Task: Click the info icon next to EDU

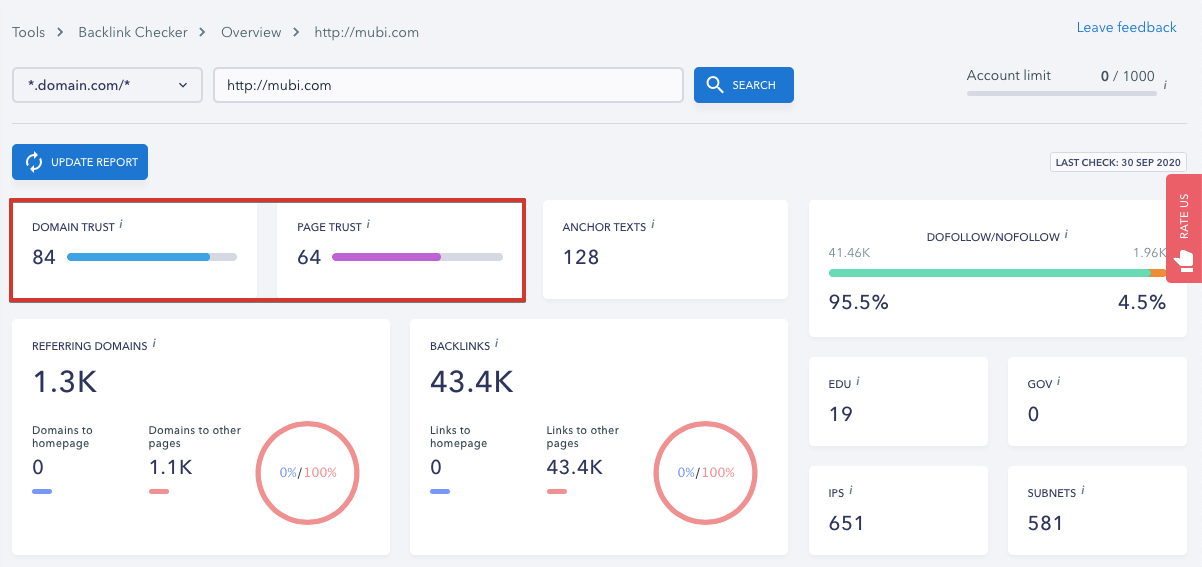Action: coord(859,381)
